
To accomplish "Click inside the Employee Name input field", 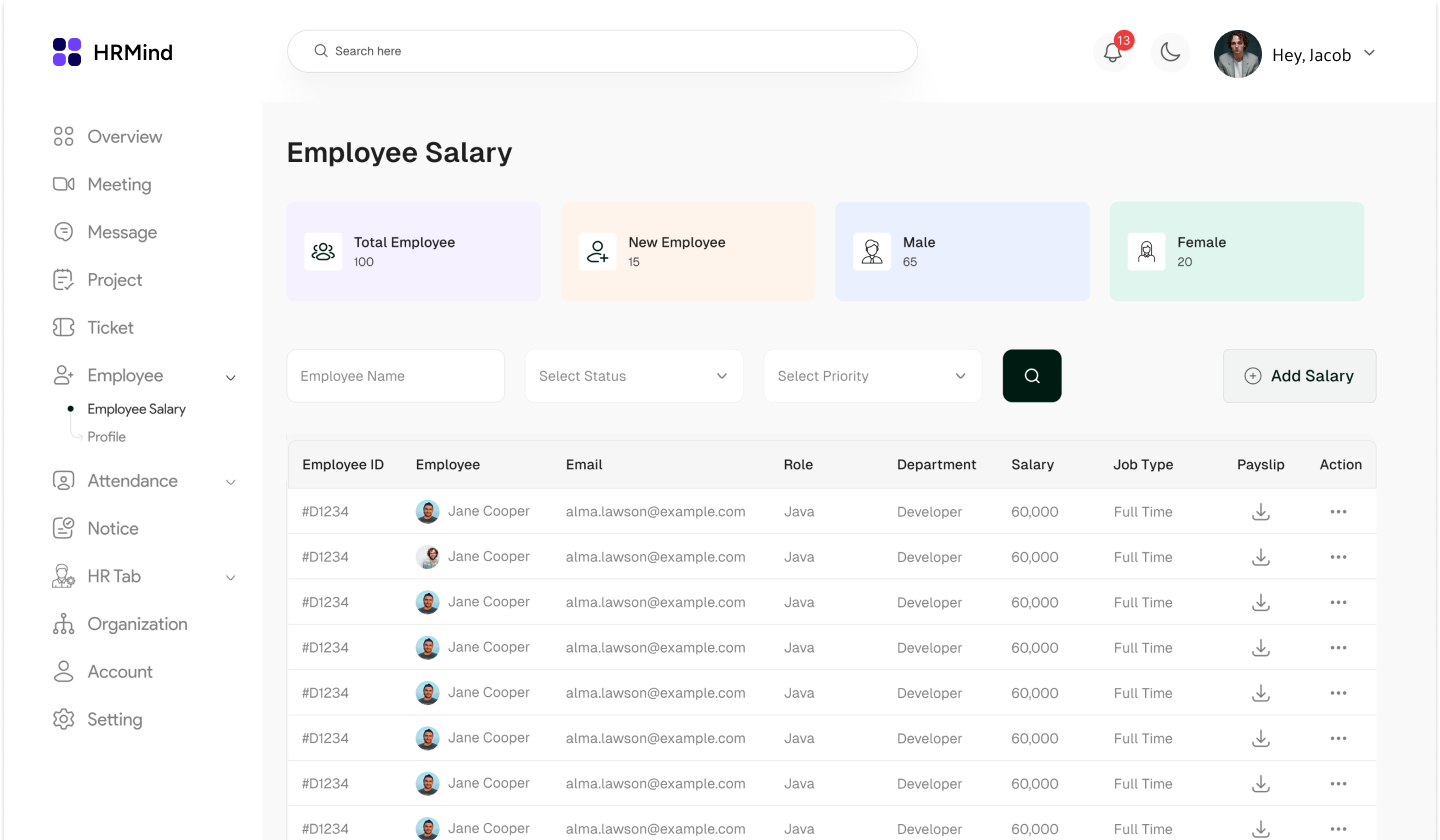I will coord(395,375).
